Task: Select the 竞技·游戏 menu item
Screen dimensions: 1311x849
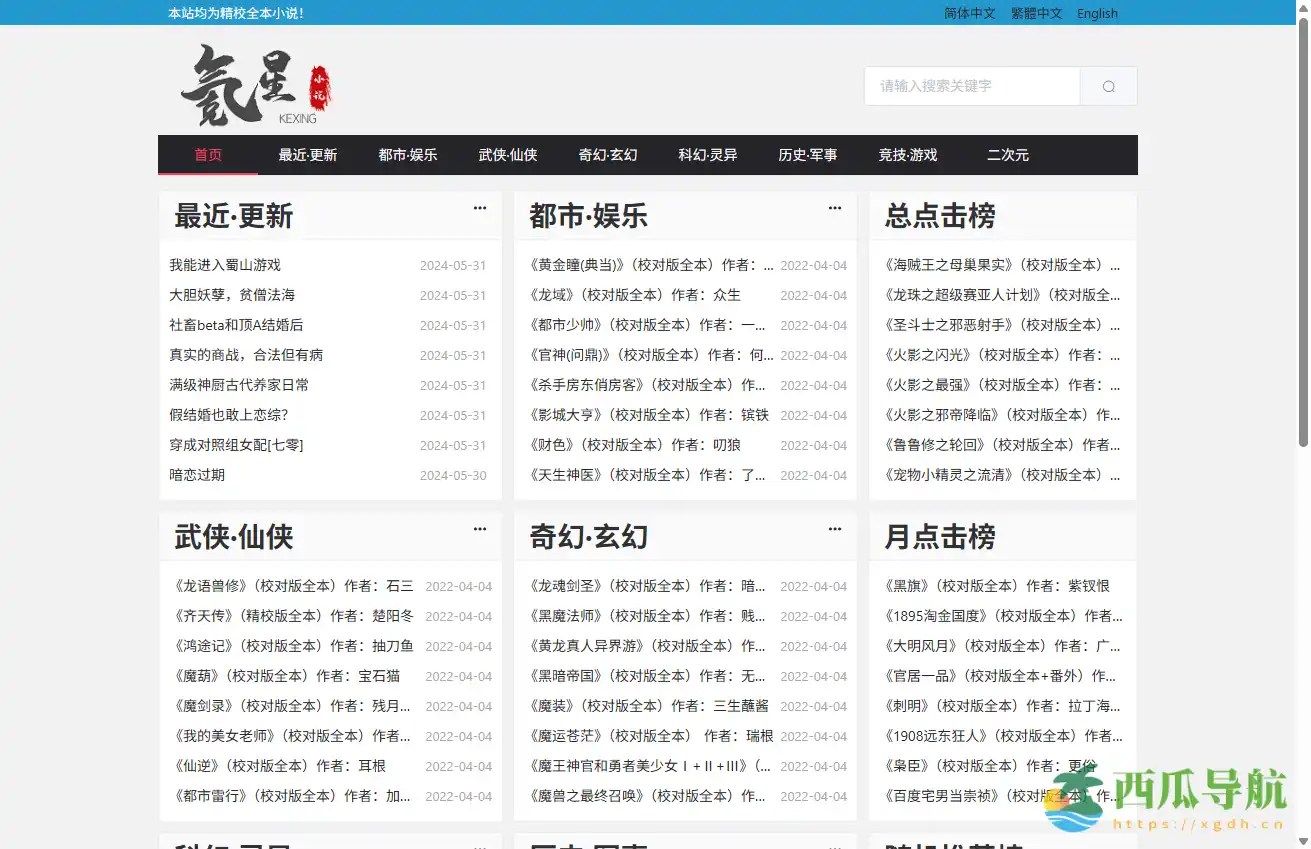Action: click(908, 155)
